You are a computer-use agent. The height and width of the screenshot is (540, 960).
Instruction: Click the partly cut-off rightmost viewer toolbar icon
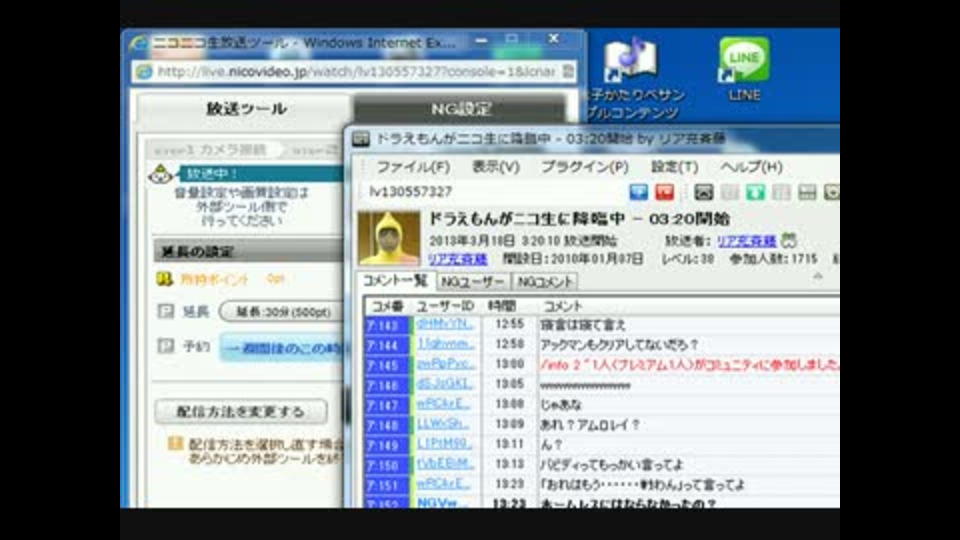coord(831,192)
